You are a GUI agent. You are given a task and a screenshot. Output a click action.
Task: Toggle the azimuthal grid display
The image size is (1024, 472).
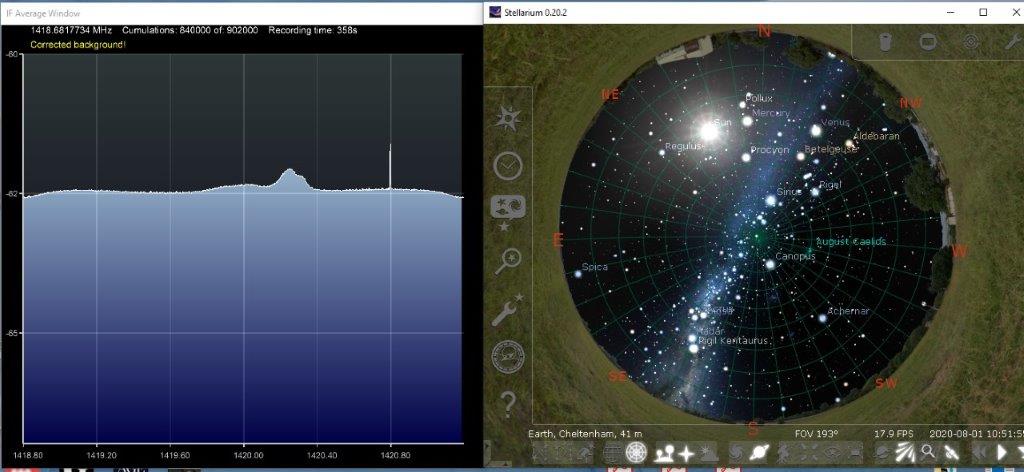636,454
